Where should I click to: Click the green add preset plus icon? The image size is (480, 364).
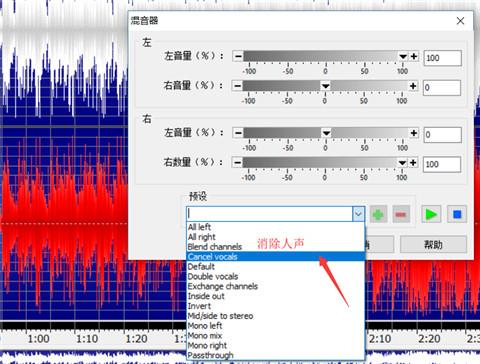378,214
